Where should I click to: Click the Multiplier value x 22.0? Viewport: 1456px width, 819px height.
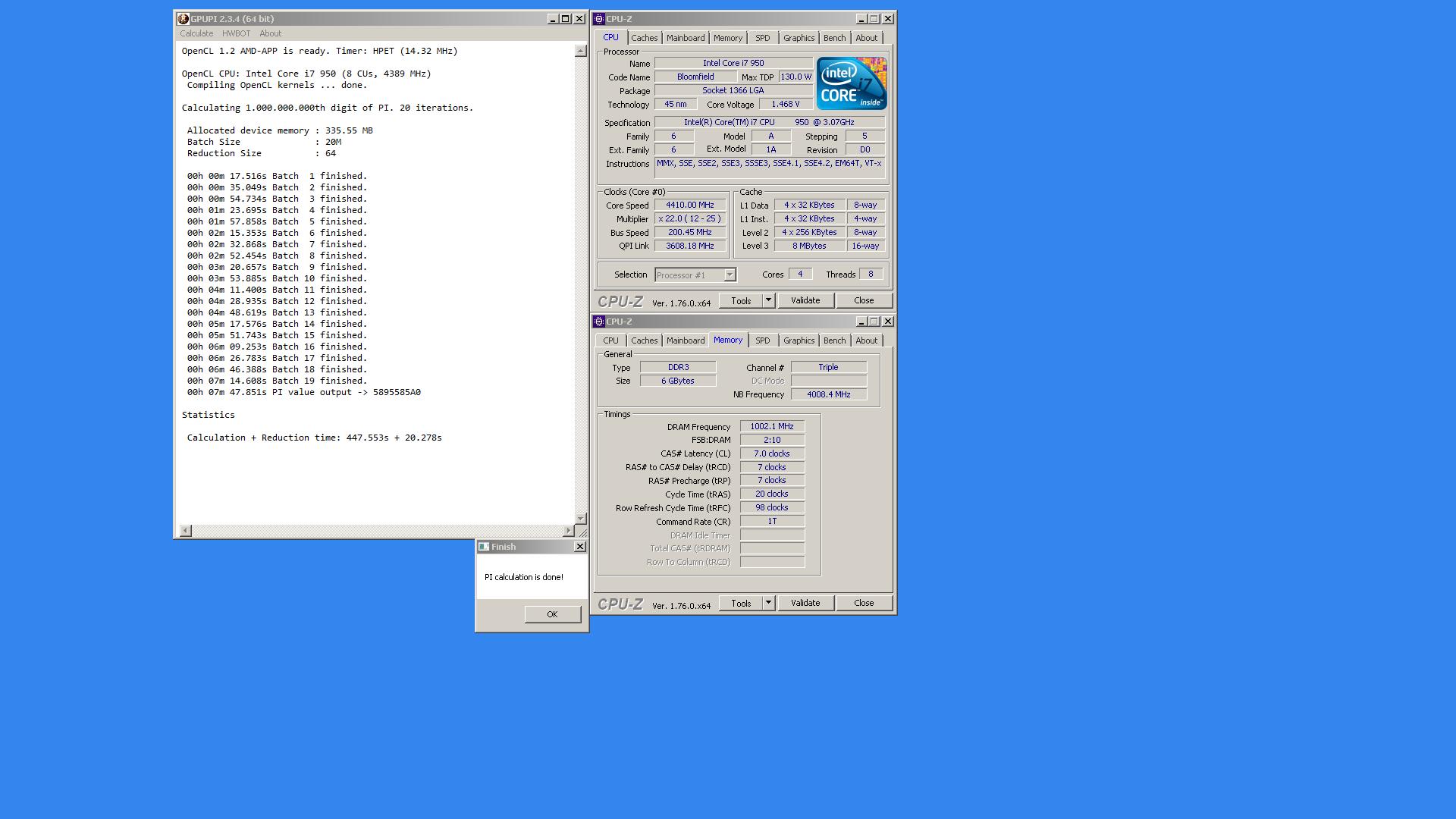point(690,218)
